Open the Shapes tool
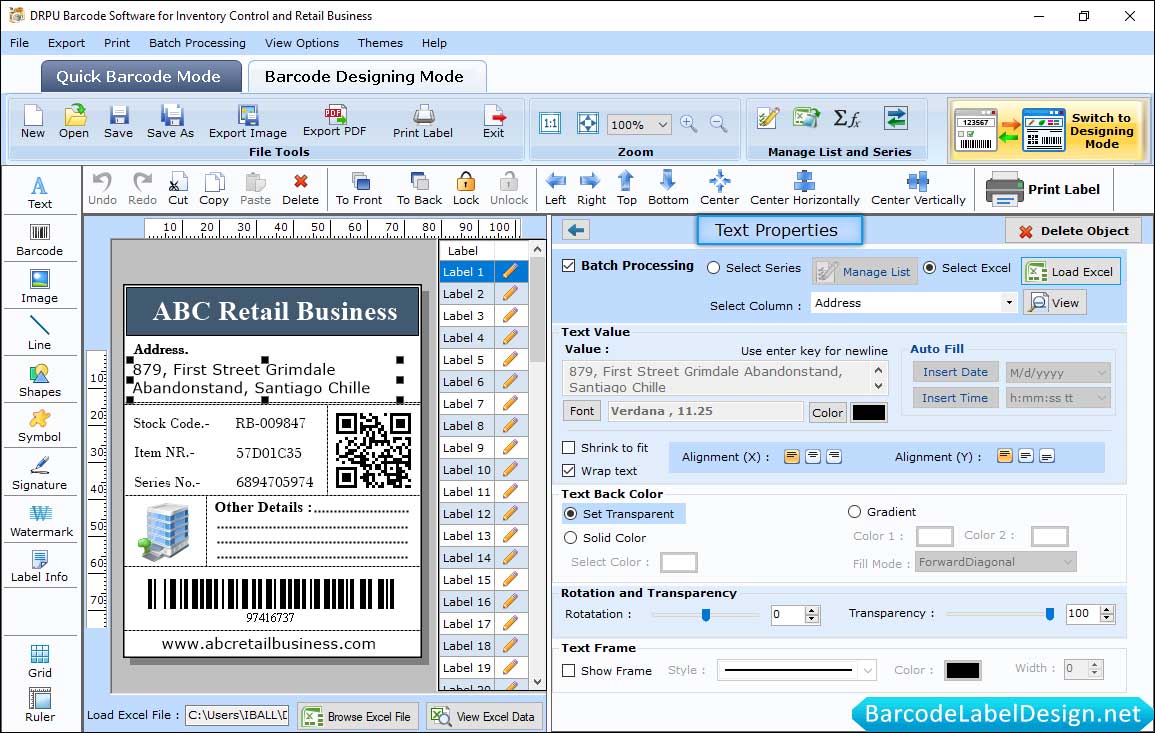This screenshot has height=733, width=1155. [x=40, y=381]
